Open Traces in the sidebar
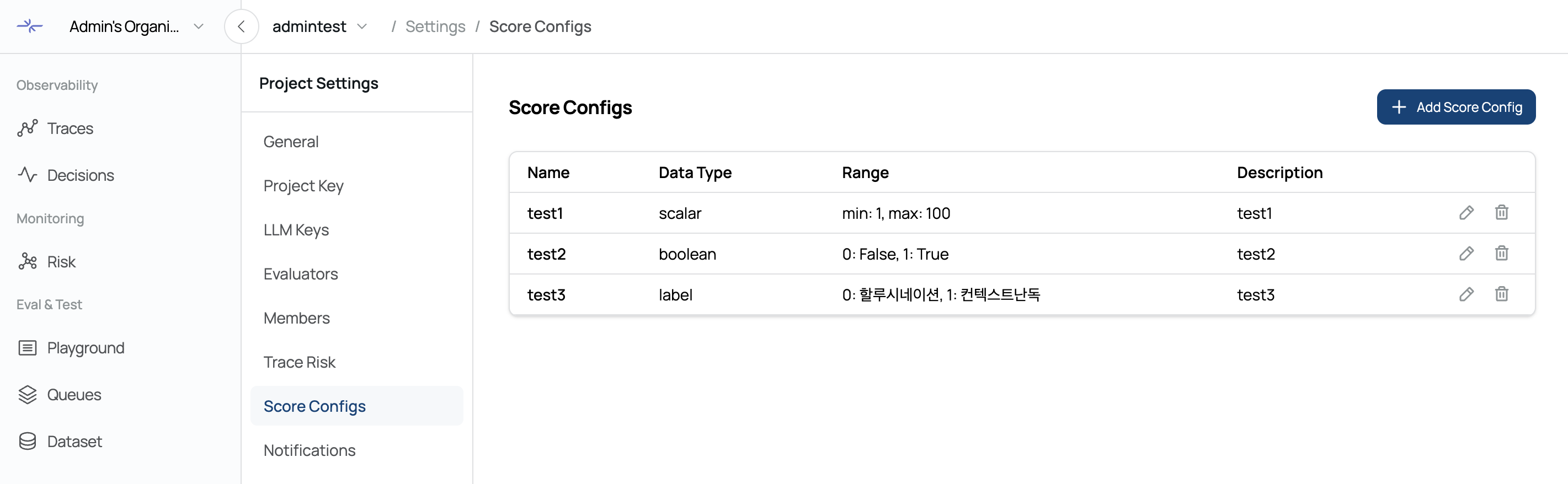 point(70,128)
